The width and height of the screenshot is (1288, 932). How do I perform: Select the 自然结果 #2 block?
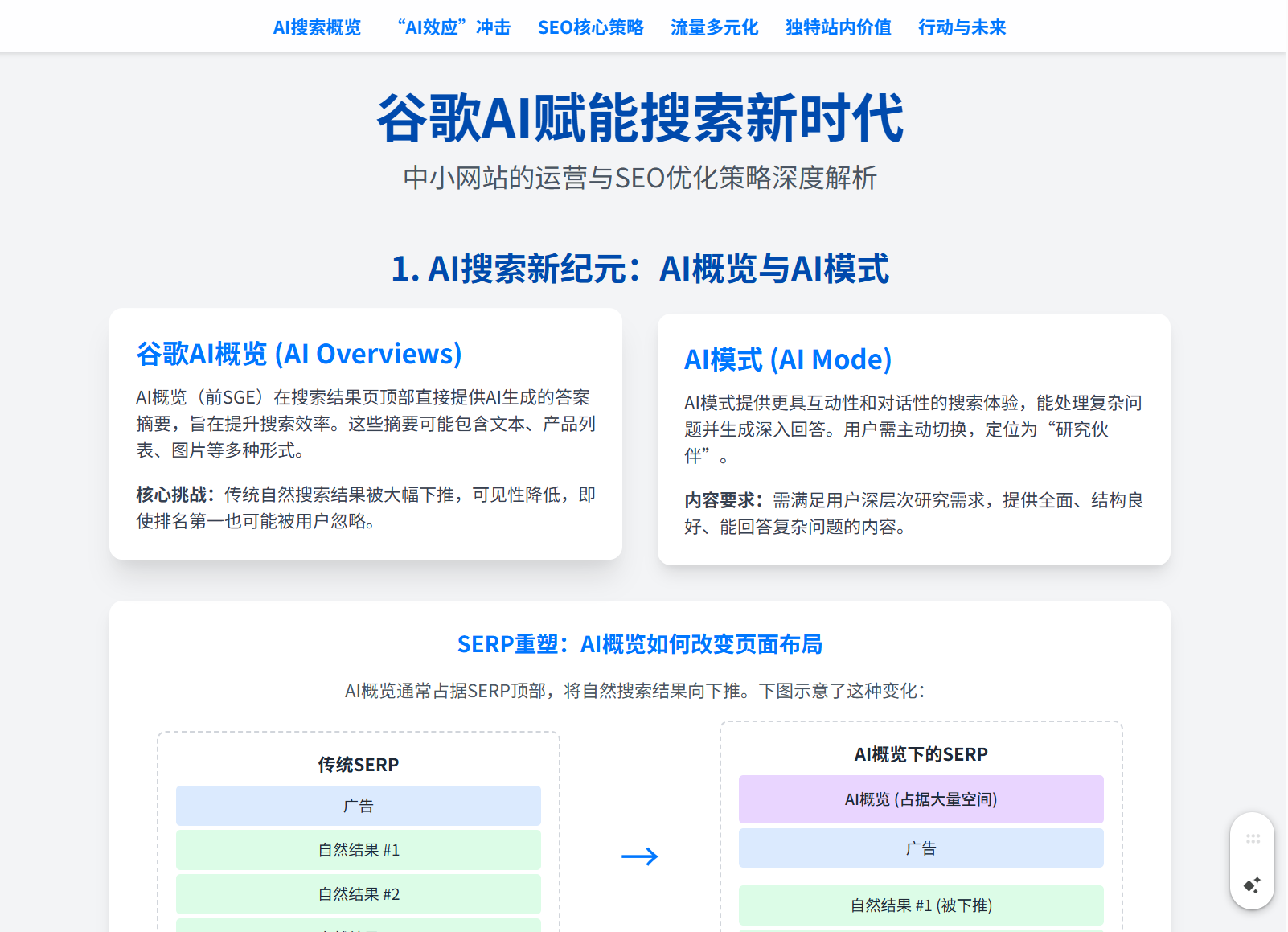[359, 894]
